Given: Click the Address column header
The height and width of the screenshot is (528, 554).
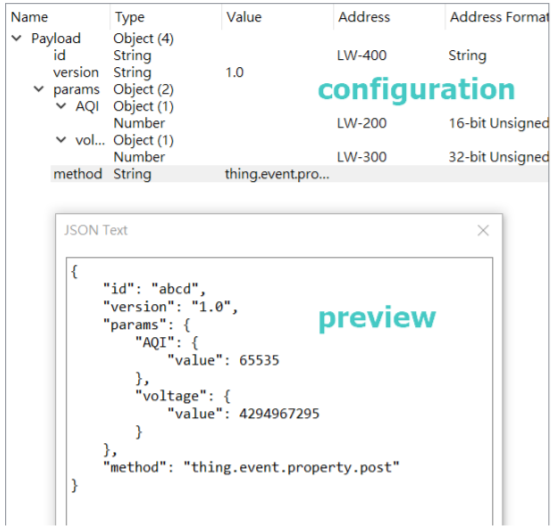Looking at the screenshot, I should click(389, 17).
